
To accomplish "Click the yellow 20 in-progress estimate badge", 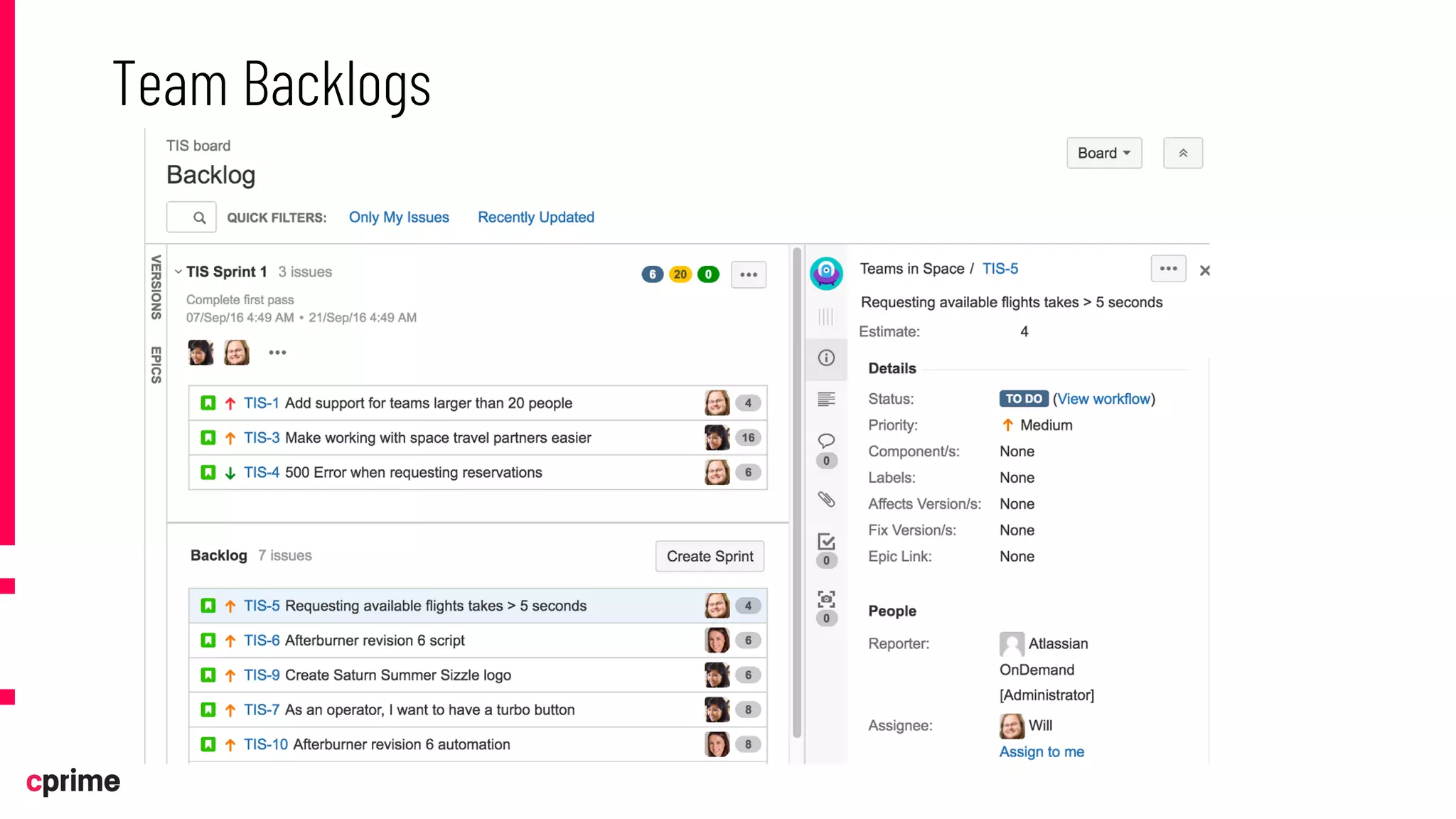I will pyautogui.click(x=680, y=274).
